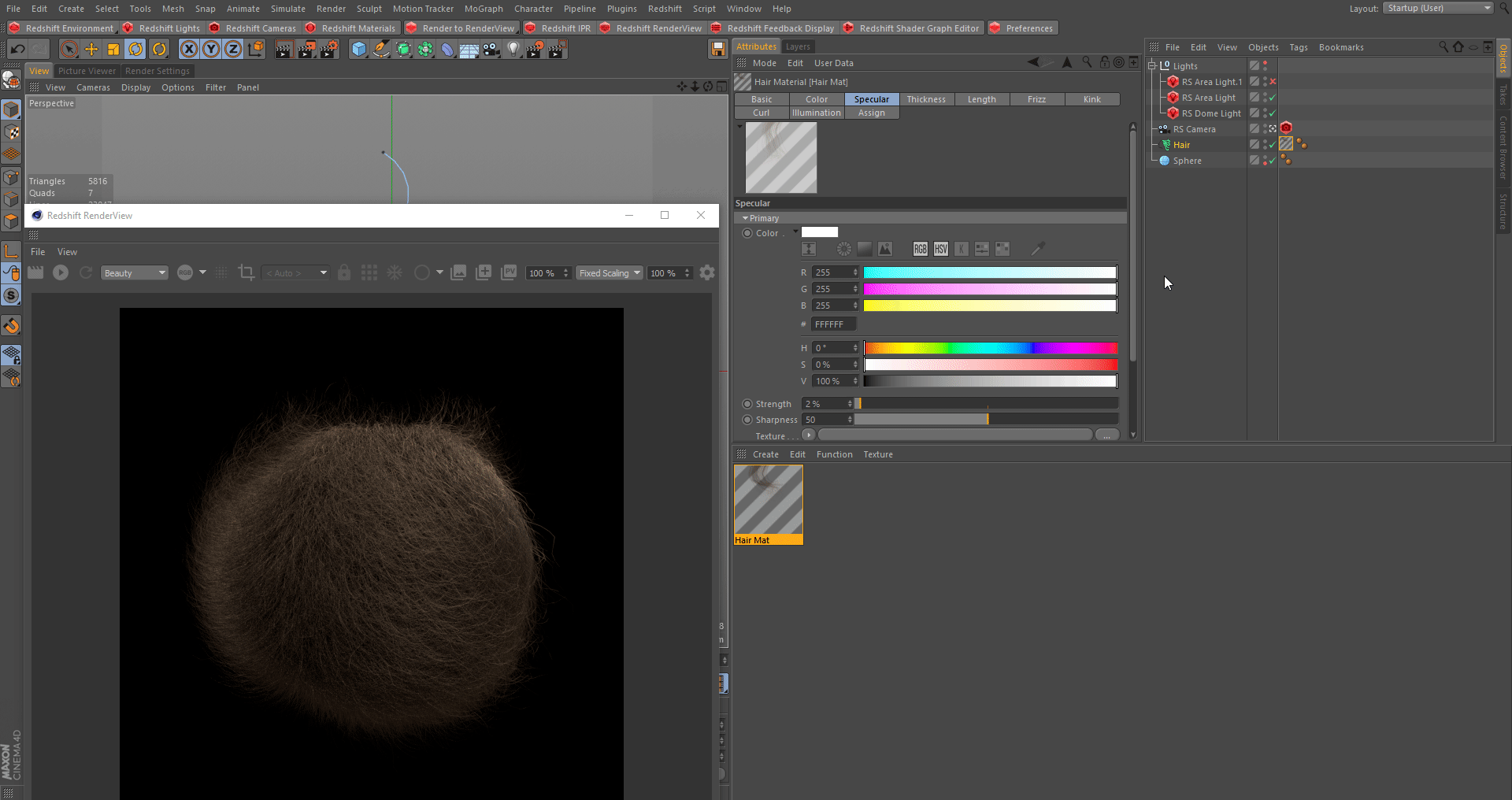Screen dimensions: 1512x800
Task: Click the light bulb object icon
Action: [x=513, y=50]
